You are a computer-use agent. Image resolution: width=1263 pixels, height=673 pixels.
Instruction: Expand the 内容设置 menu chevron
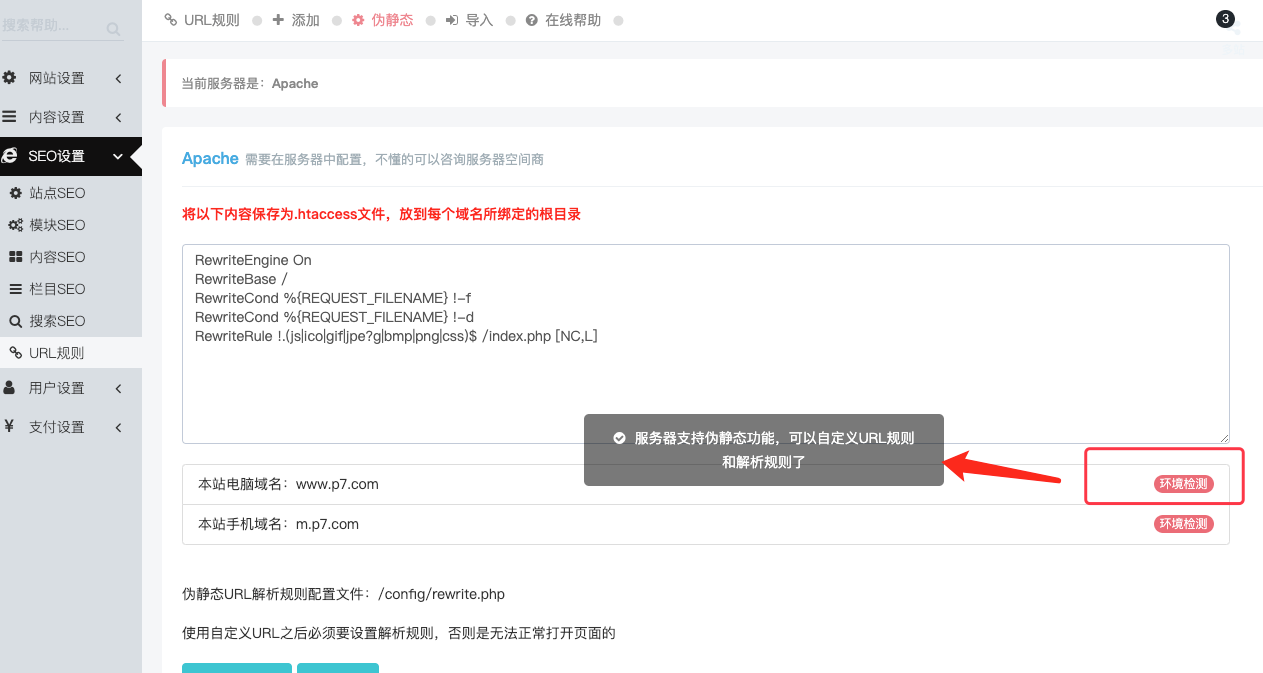pyautogui.click(x=118, y=117)
